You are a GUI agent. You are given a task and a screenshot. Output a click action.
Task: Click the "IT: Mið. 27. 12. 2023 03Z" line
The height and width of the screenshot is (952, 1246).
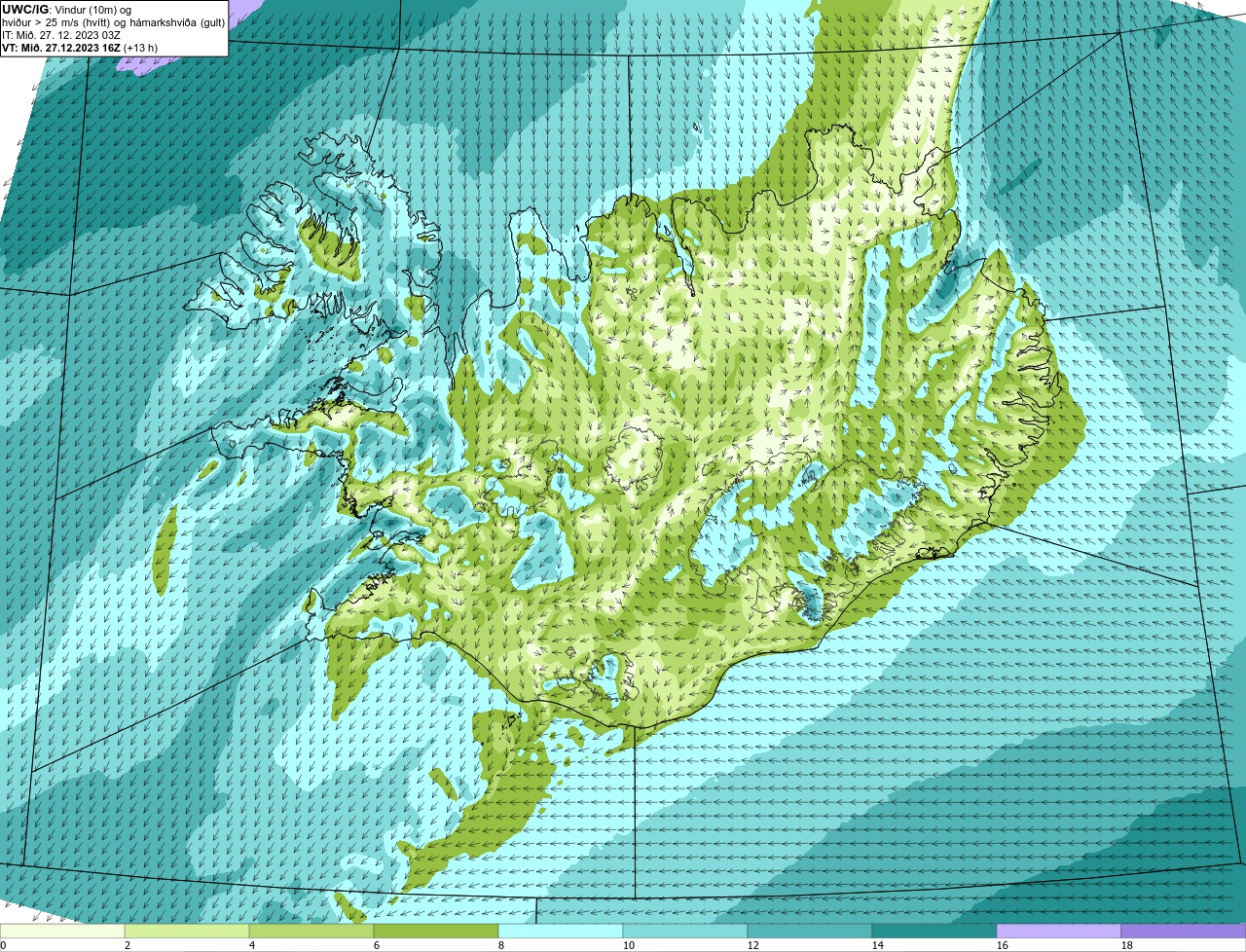pos(61,34)
